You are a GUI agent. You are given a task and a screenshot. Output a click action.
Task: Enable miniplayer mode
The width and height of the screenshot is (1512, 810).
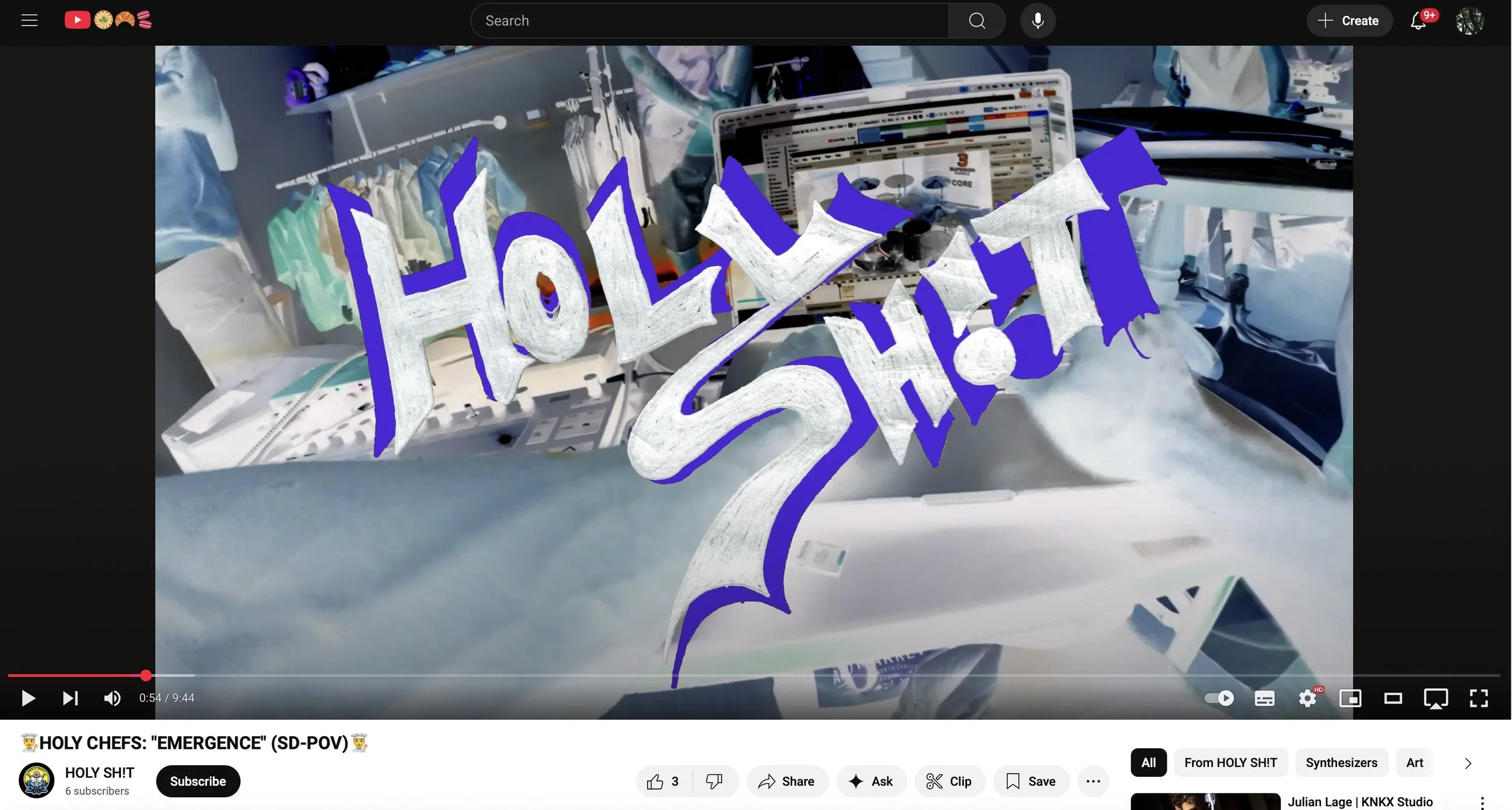coord(1350,698)
